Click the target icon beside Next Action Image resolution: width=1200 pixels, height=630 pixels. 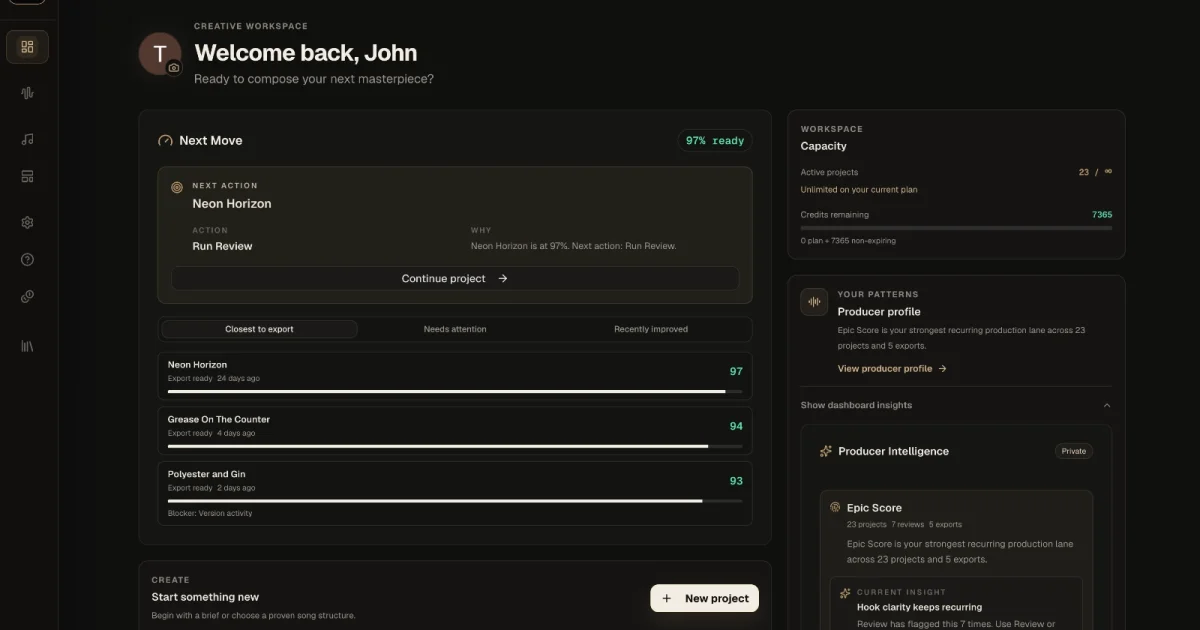(x=177, y=187)
